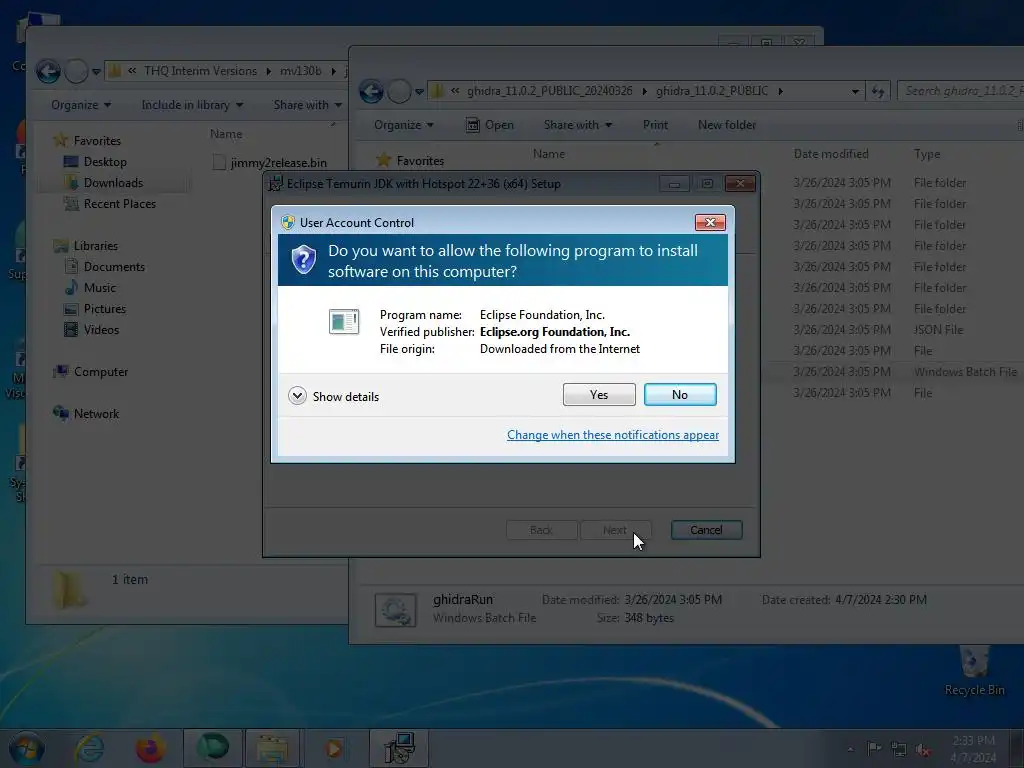1024x768 pixels.
Task: Click Yes in User Account Control
Action: click(x=599, y=394)
